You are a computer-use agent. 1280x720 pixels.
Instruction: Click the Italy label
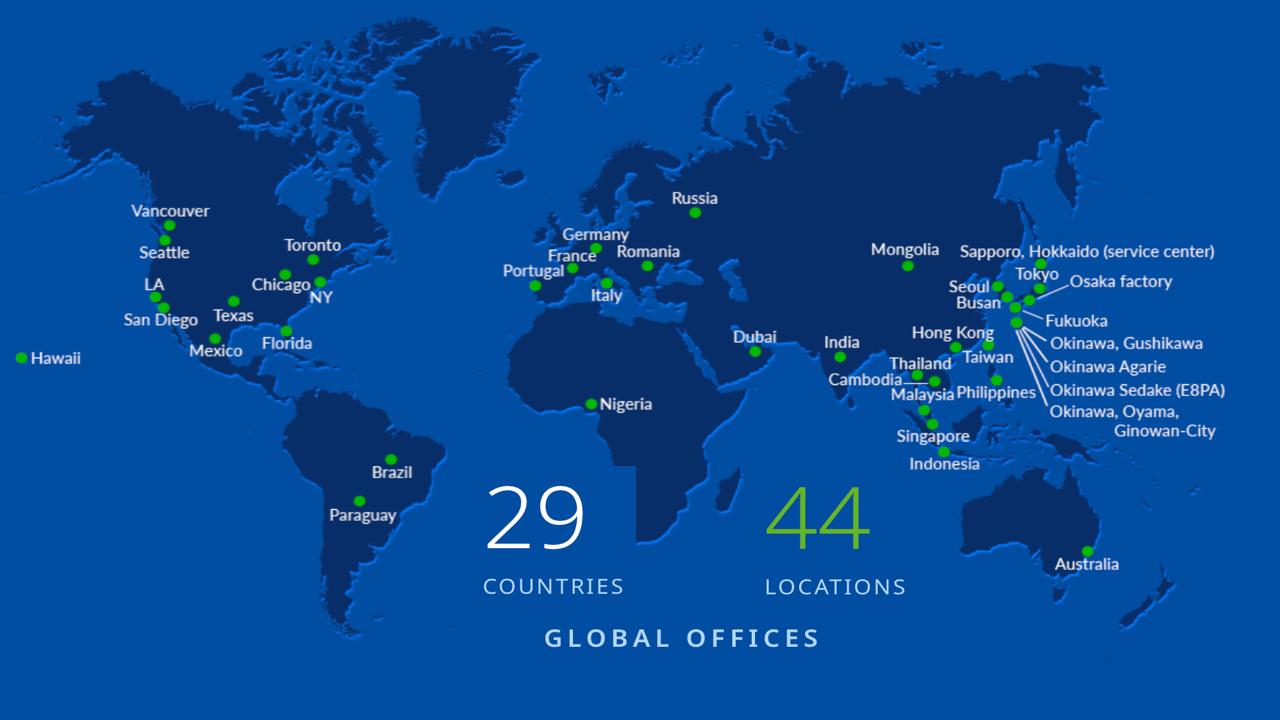click(606, 295)
